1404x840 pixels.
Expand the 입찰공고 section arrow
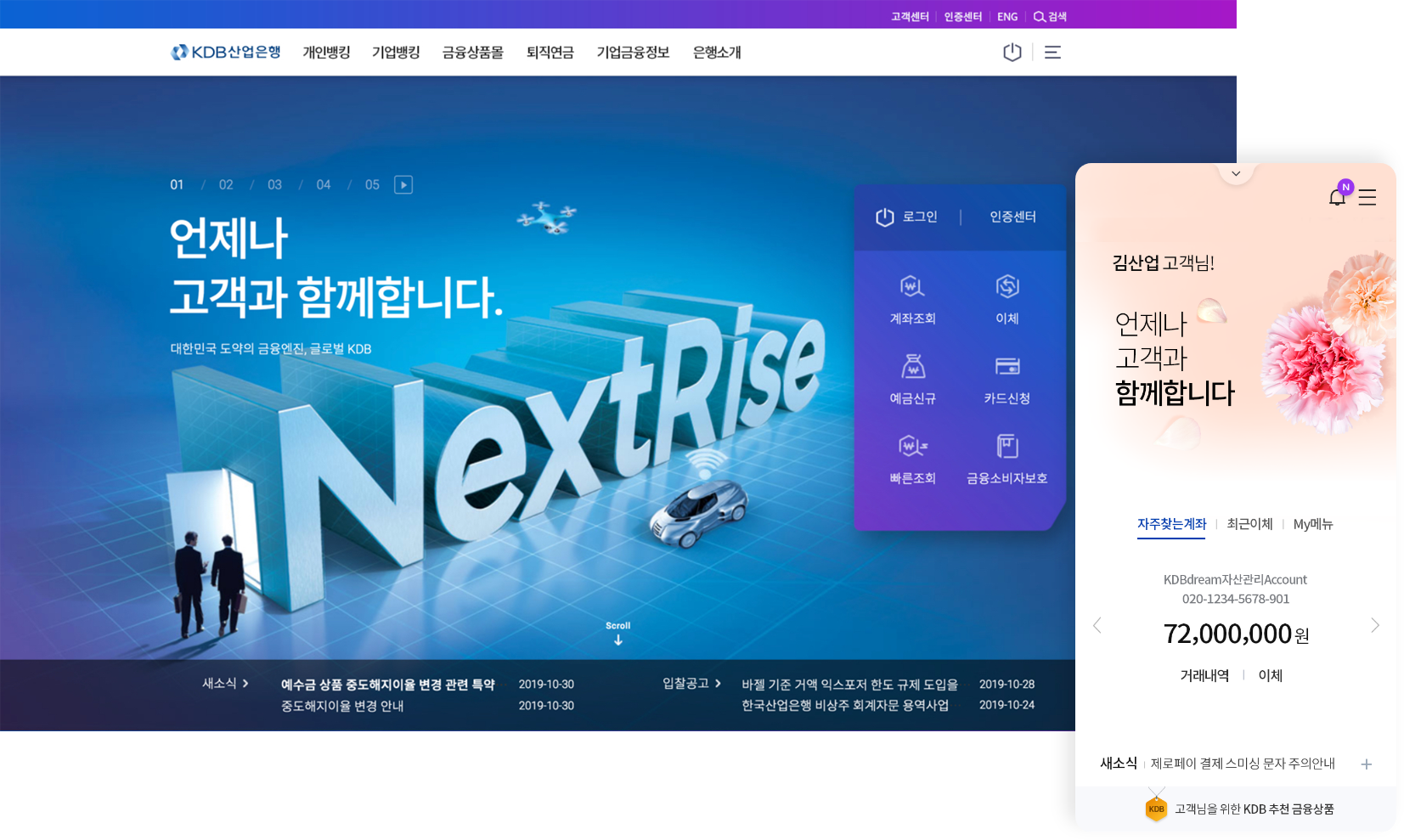(718, 683)
